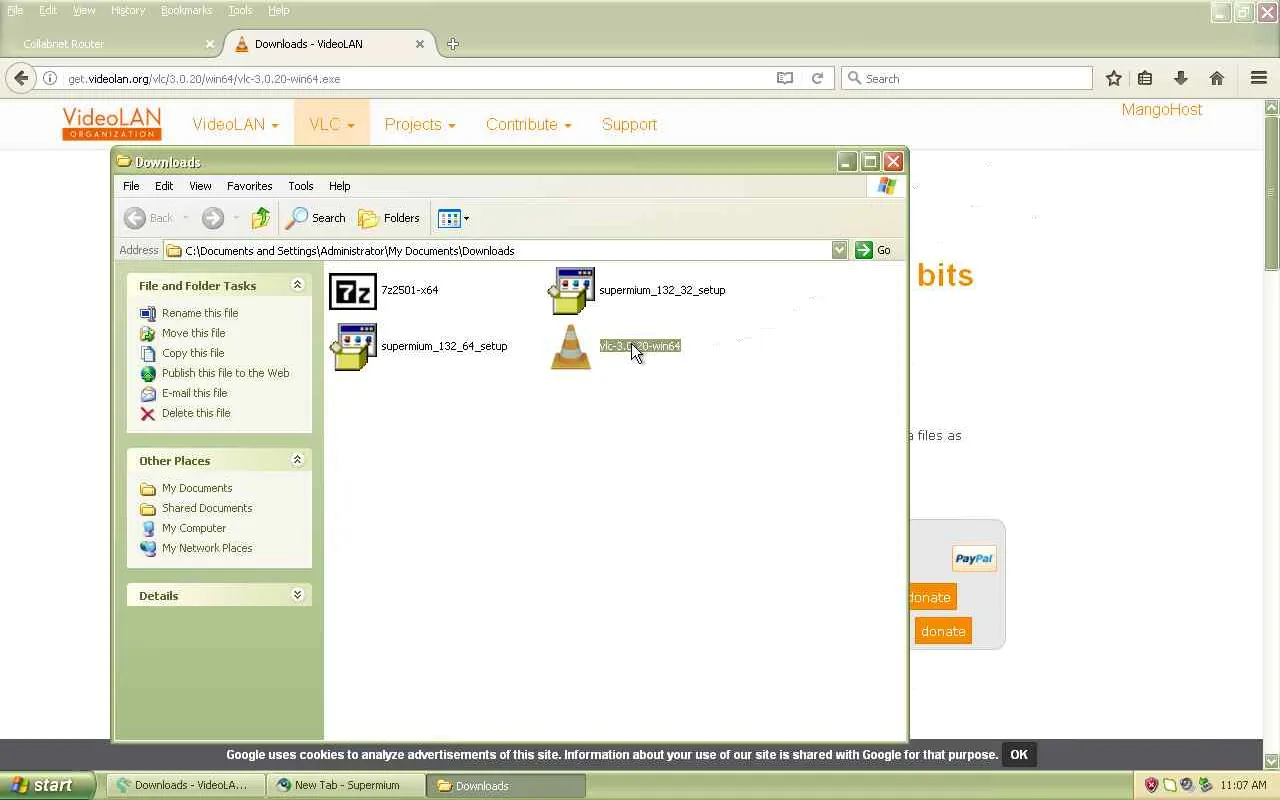The width and height of the screenshot is (1280, 800).
Task: Click E-mail this file task
Action: click(x=194, y=393)
